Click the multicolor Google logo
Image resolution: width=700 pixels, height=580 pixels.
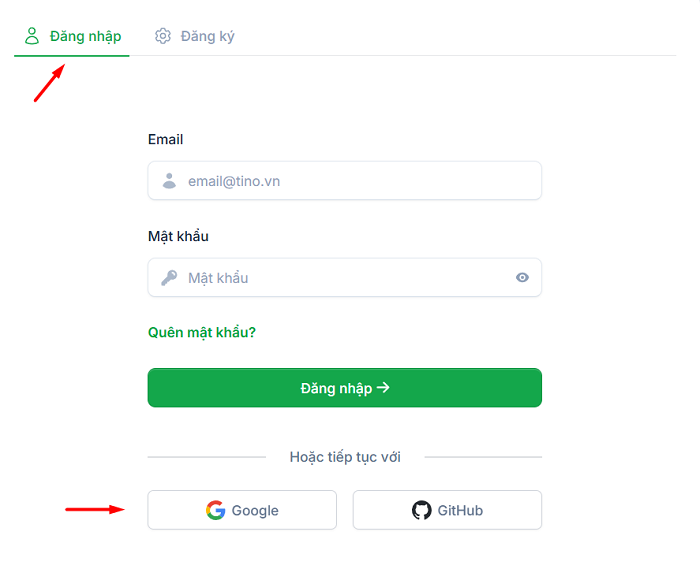[x=215, y=510]
